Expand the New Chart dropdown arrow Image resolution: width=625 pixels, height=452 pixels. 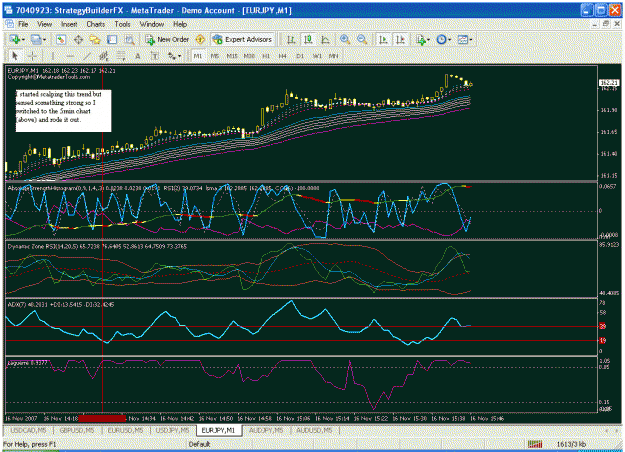tap(23, 40)
